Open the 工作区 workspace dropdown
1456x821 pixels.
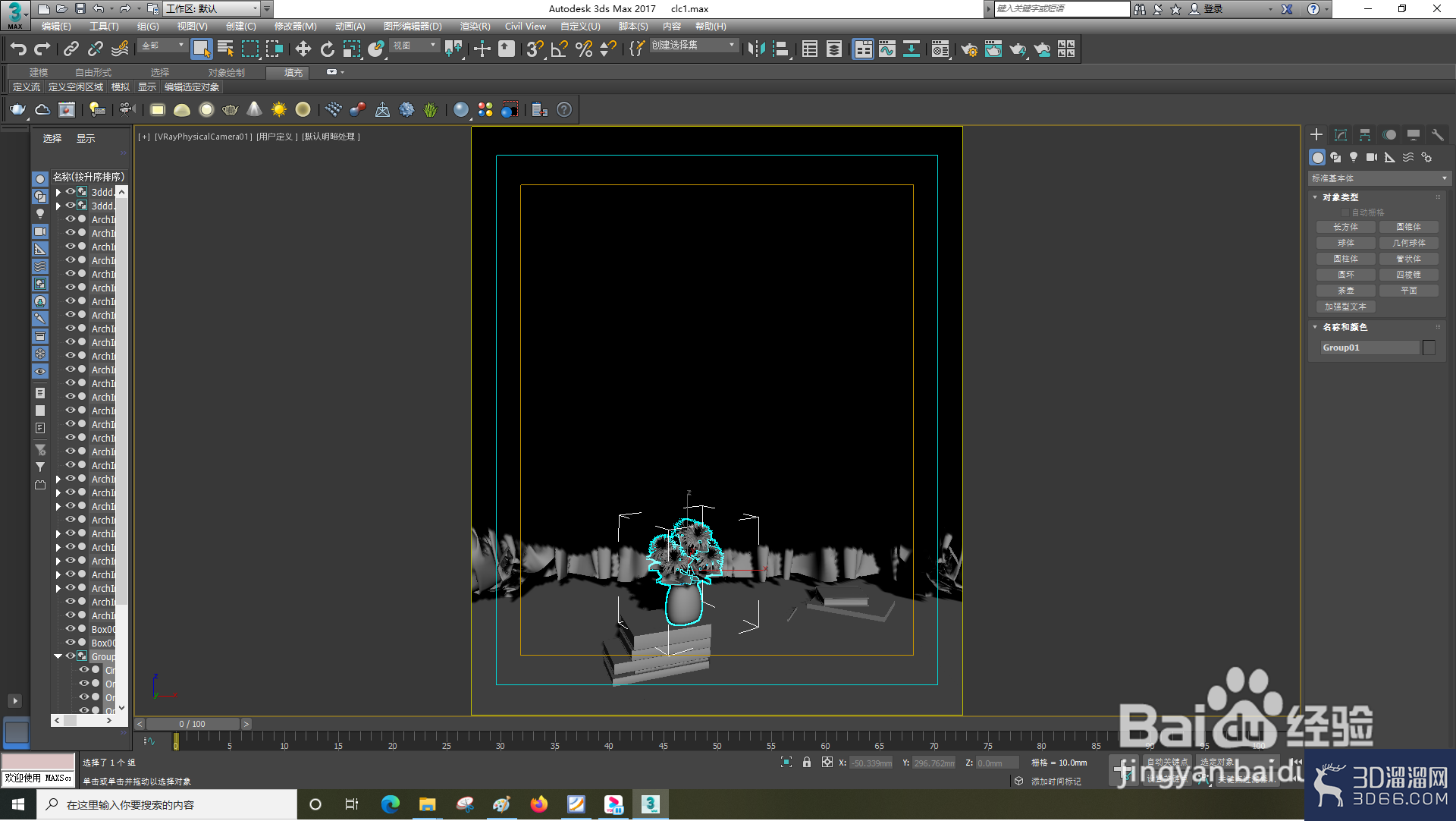click(212, 8)
